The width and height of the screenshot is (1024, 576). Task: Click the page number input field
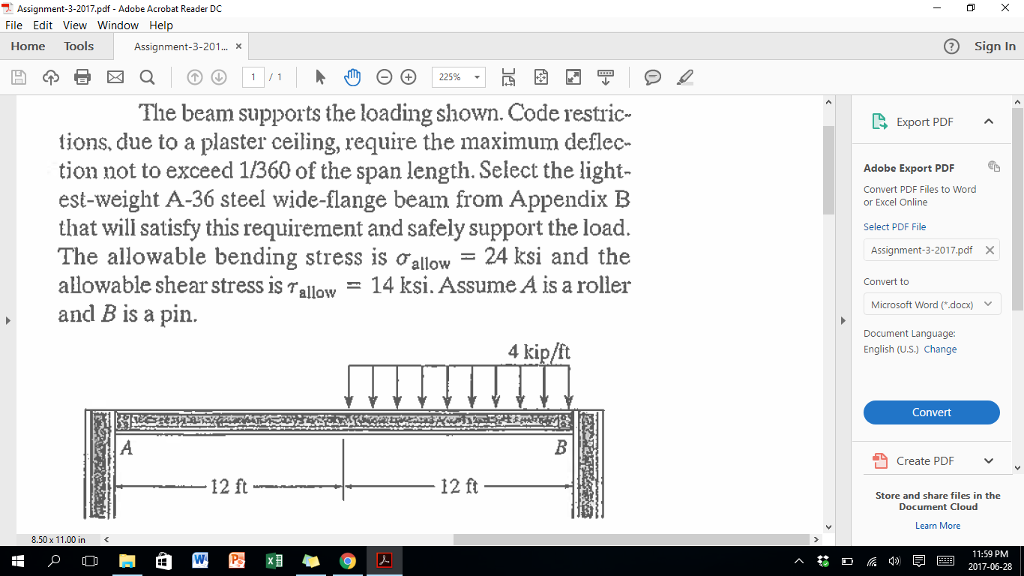(253, 76)
